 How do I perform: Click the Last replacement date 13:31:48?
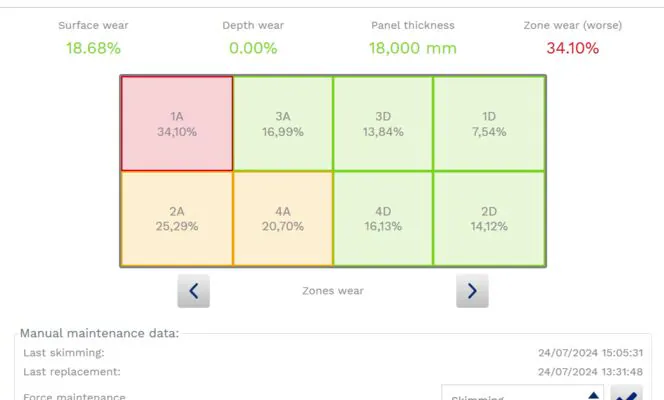[588, 372]
